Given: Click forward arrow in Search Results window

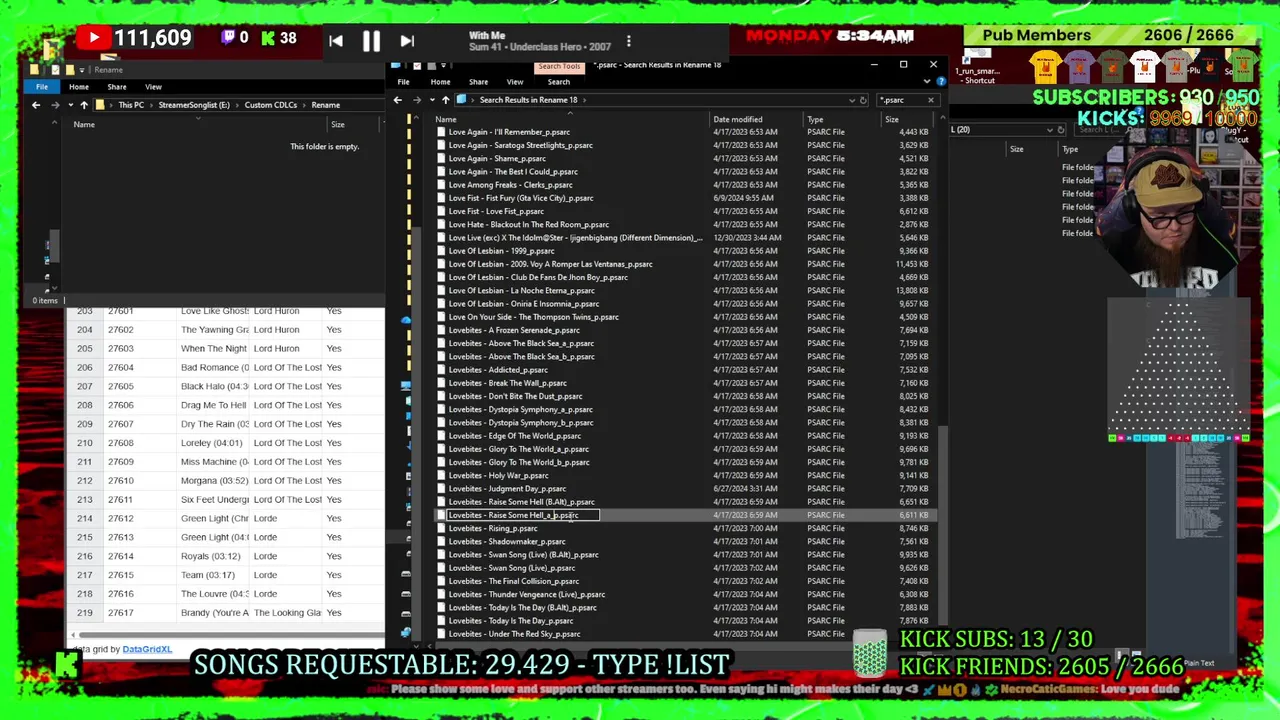Looking at the screenshot, I should [416, 100].
